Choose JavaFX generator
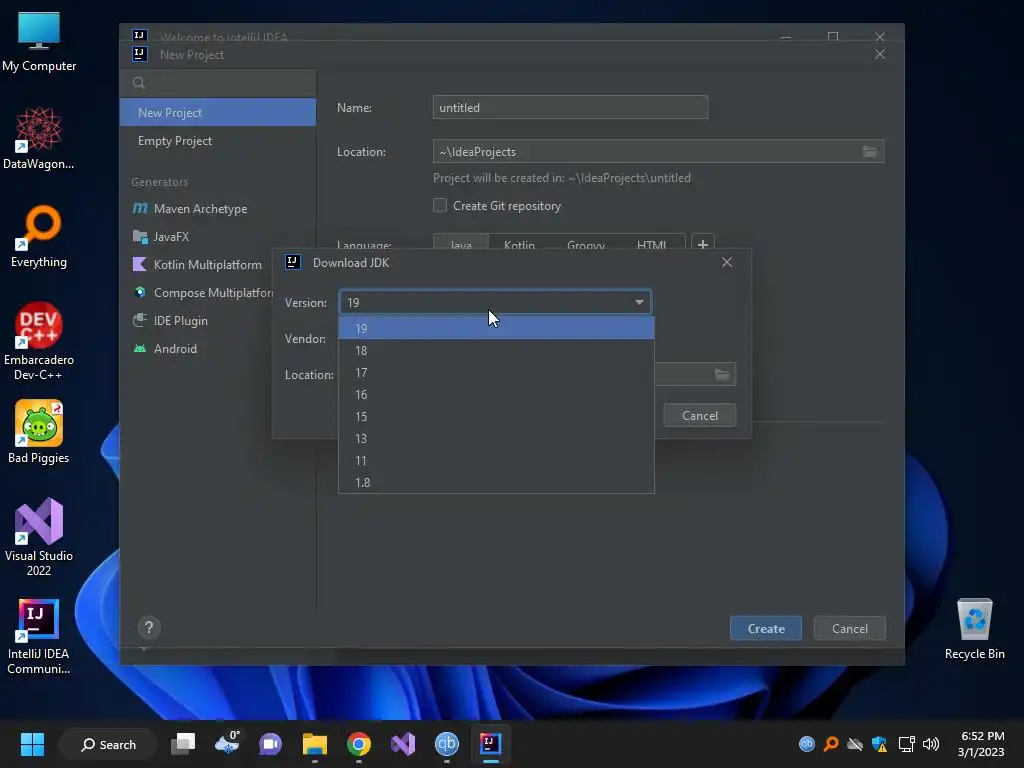The image size is (1024, 768). coord(218,237)
